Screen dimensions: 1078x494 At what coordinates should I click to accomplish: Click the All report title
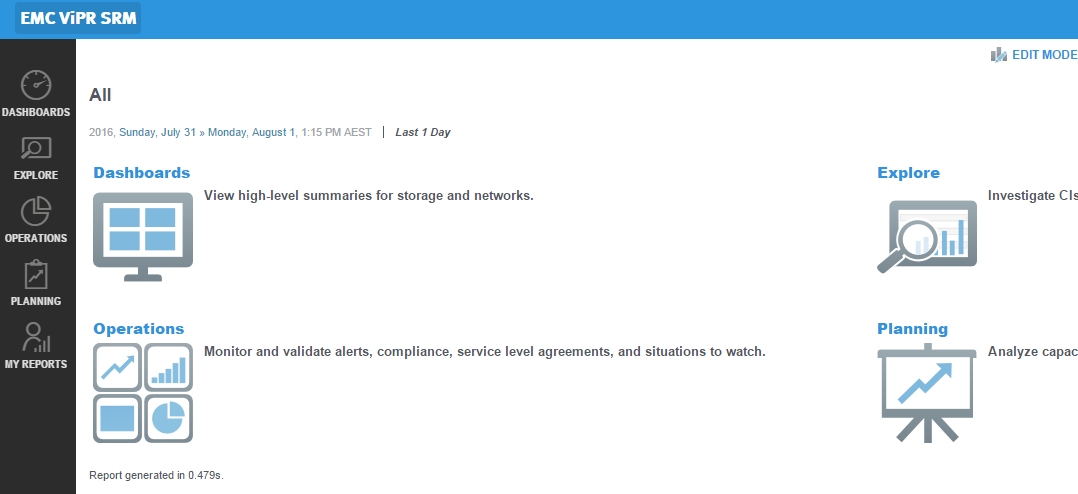[x=100, y=96]
